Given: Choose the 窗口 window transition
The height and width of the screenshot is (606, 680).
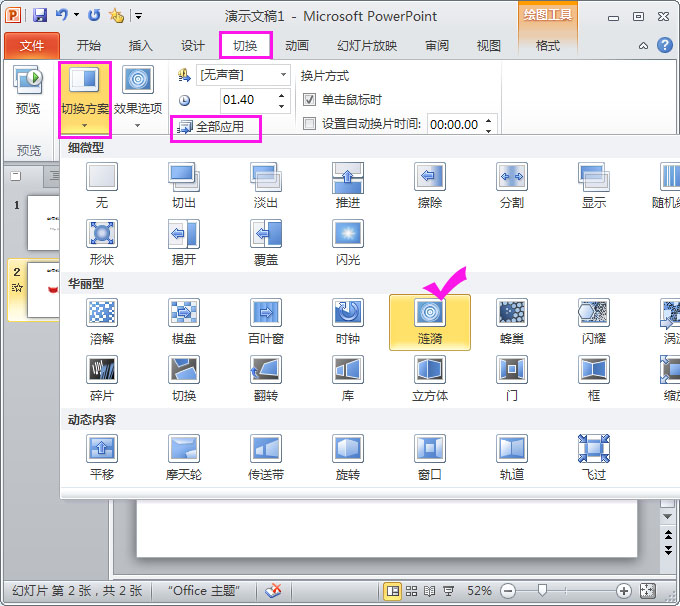Looking at the screenshot, I should (429, 458).
